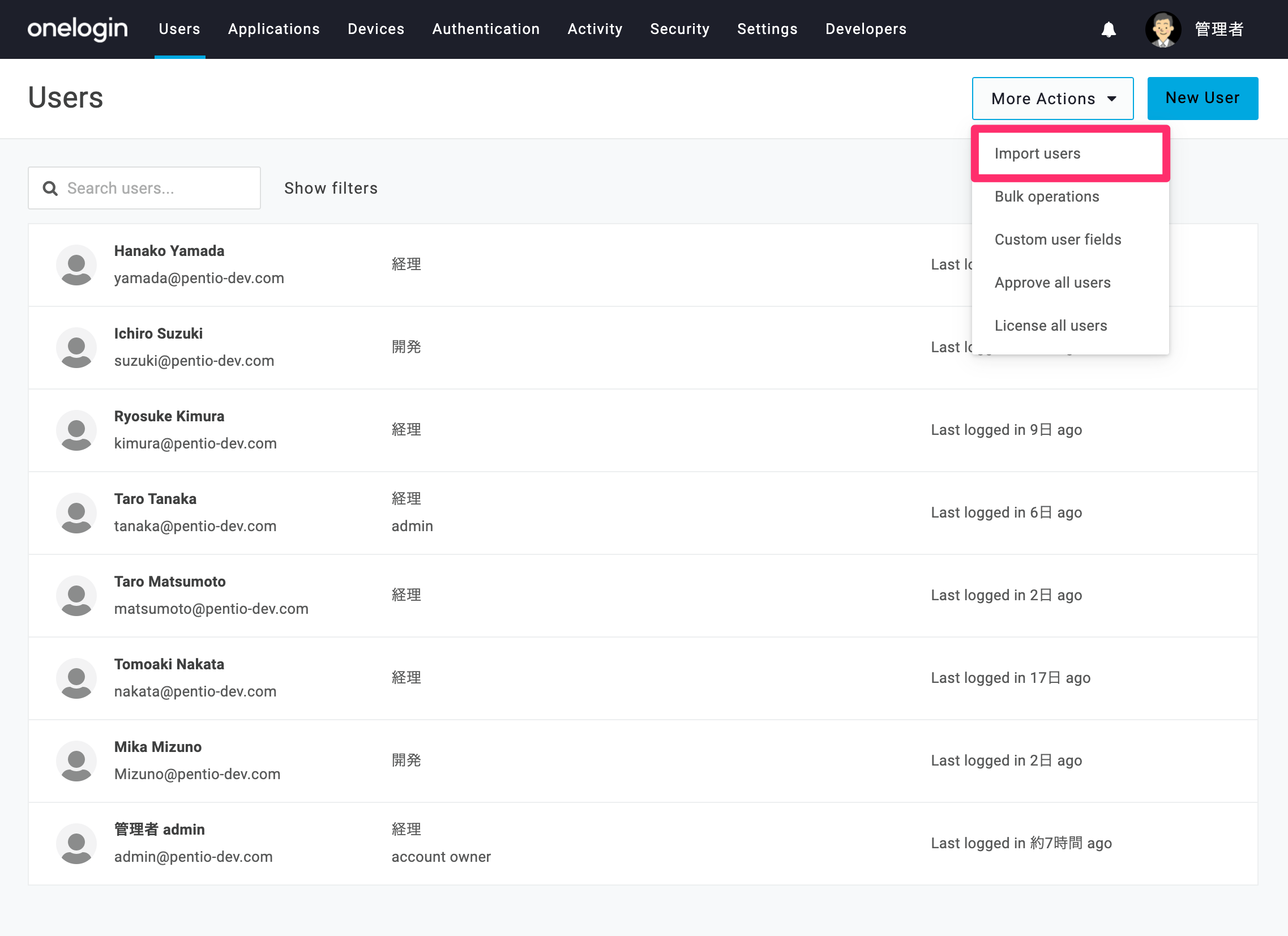Open the 管理者 account name menu
1288x936 pixels.
1219,29
